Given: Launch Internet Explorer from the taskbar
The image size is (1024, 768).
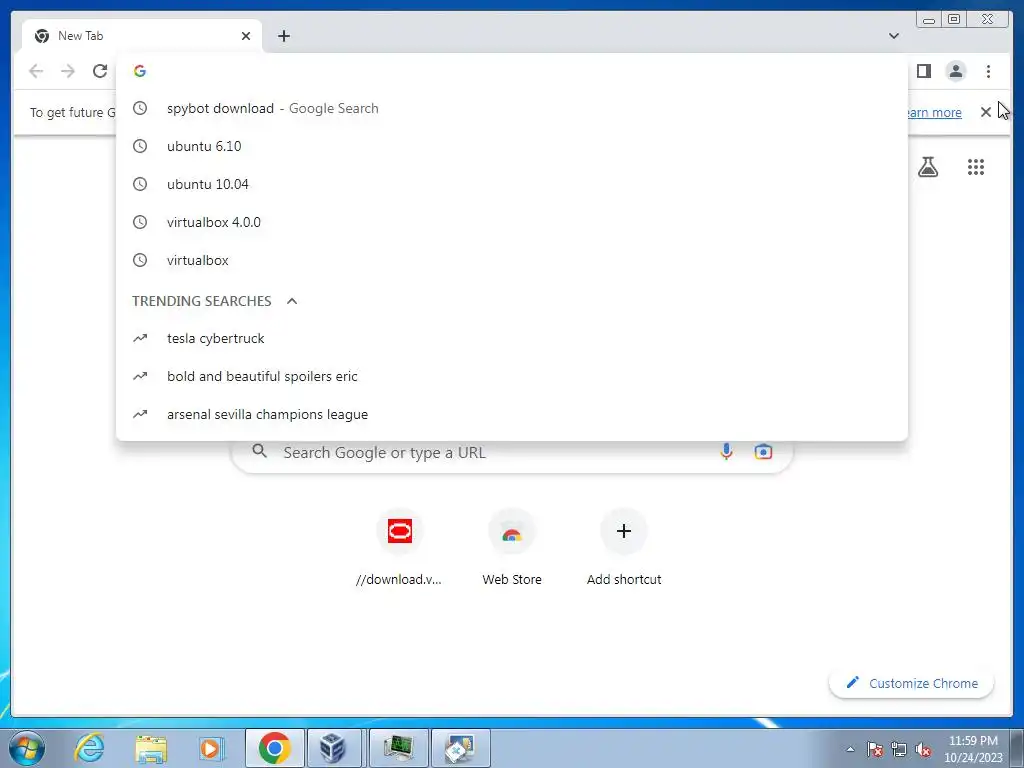Looking at the screenshot, I should (89, 748).
